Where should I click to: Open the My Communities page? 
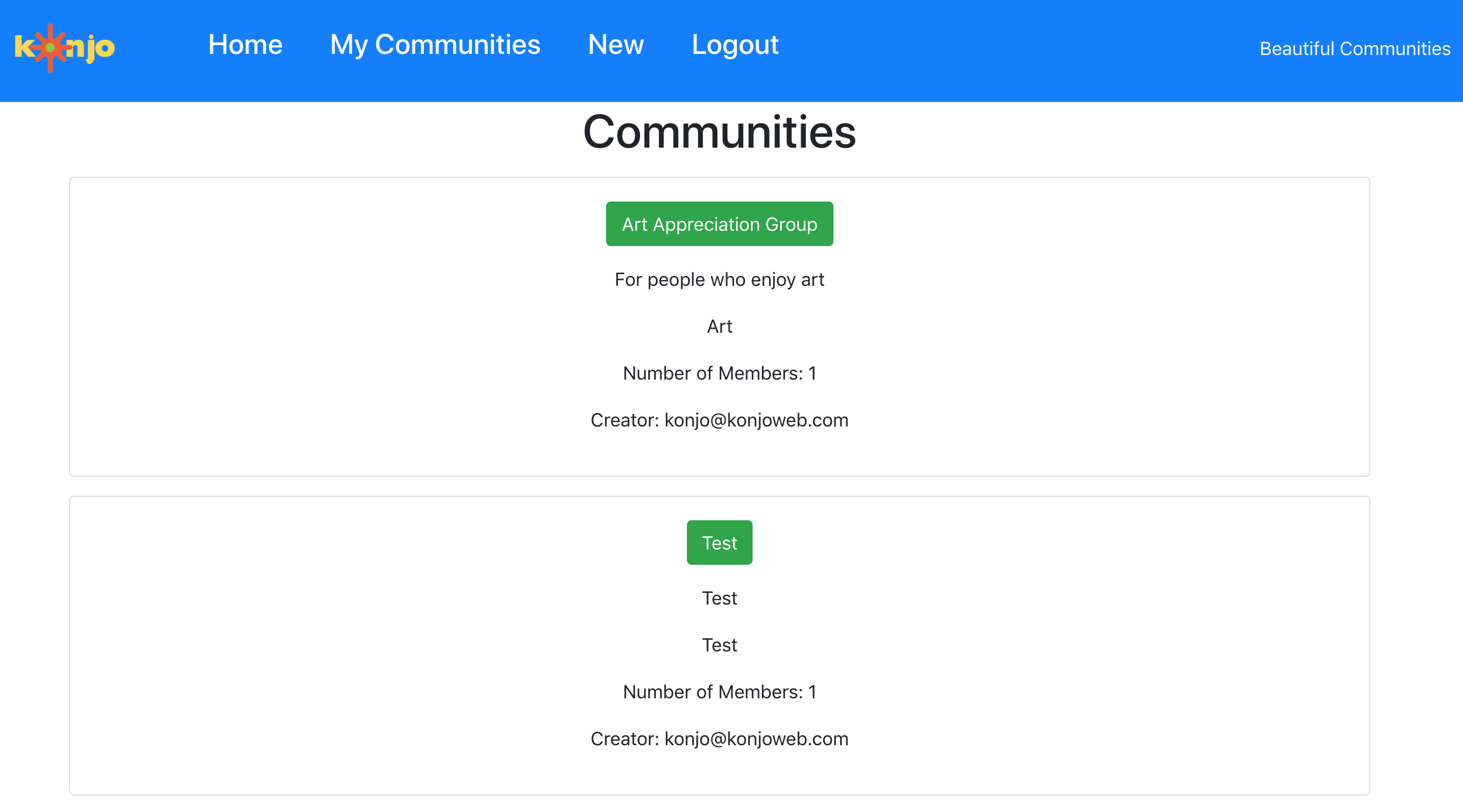436,45
